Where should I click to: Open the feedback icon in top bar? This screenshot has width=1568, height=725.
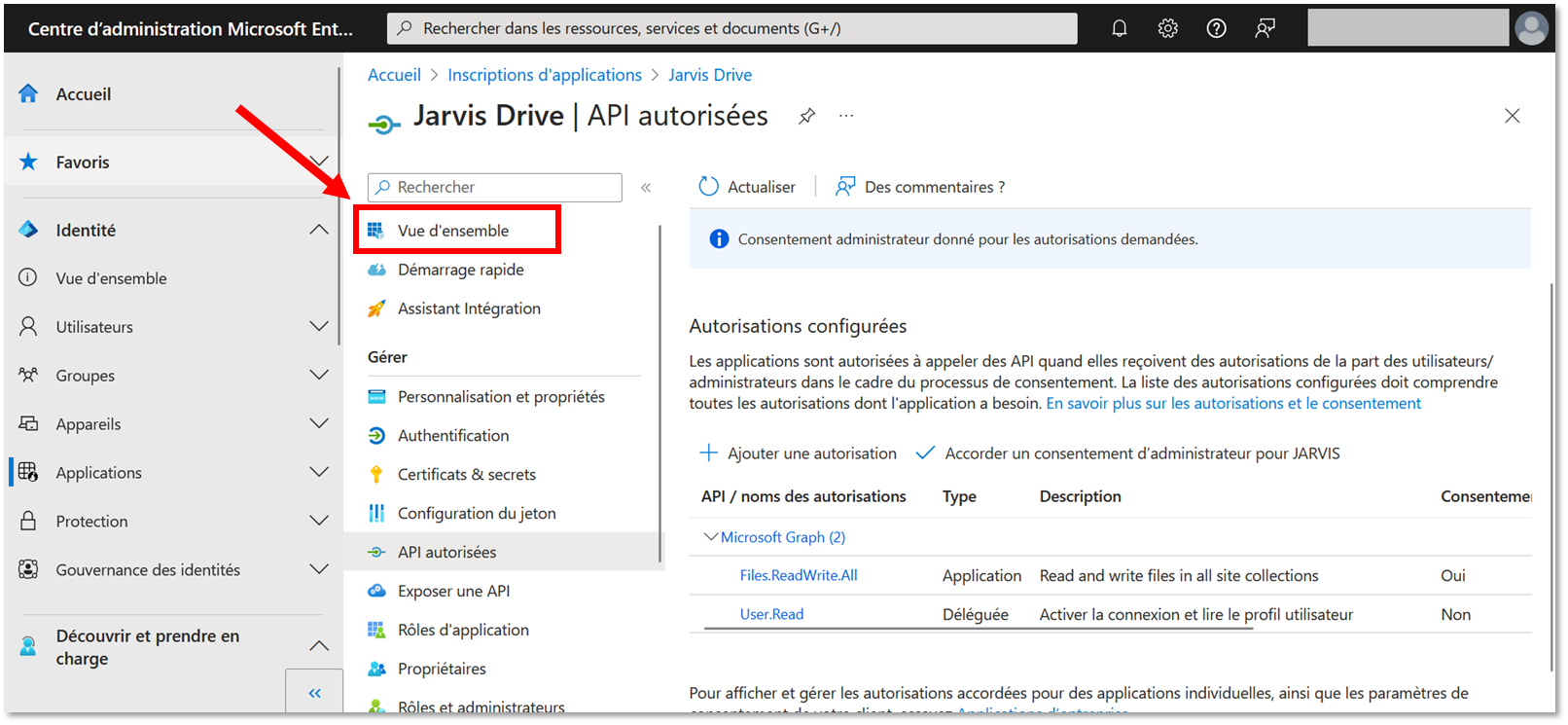point(1265,28)
